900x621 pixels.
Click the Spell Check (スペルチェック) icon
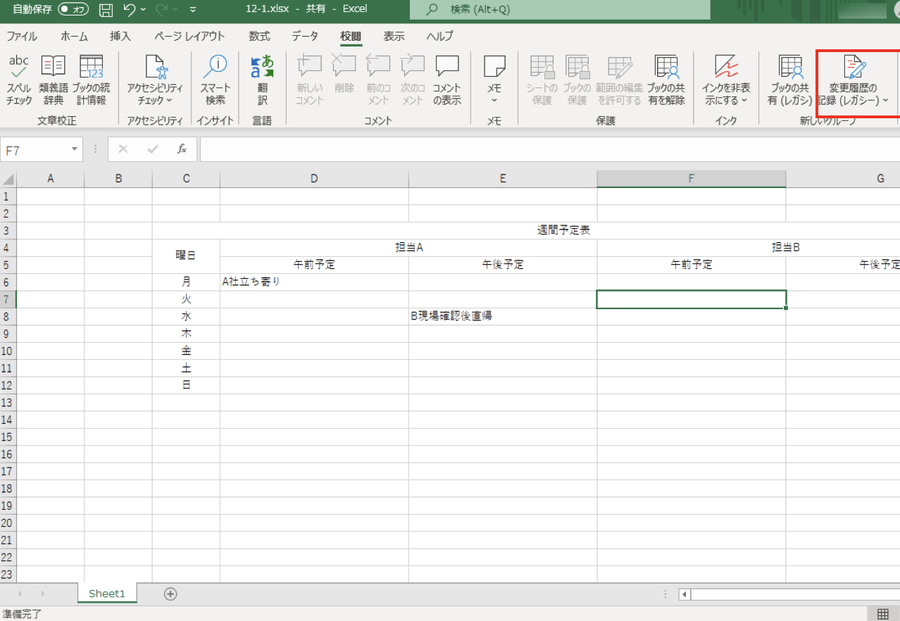[x=19, y=80]
